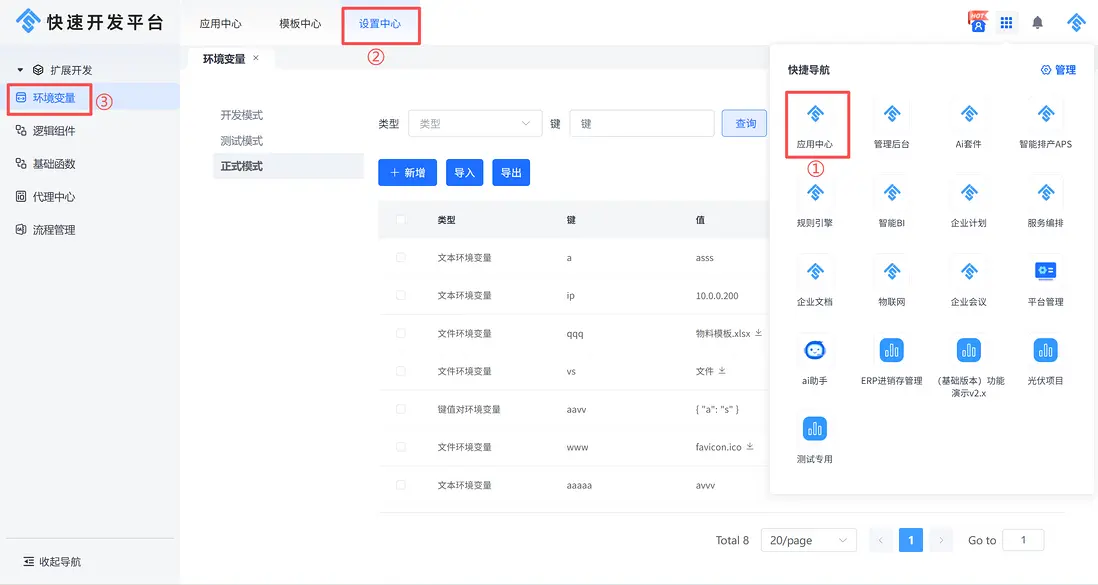The height and width of the screenshot is (585, 1098).
Task: Open the 企业文档 icon
Action: 815,272
